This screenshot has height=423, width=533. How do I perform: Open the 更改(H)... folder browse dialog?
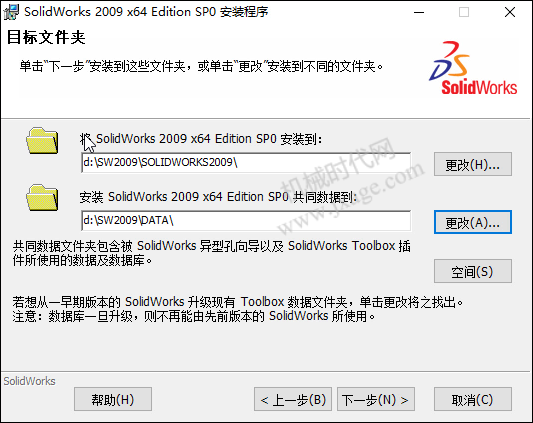point(472,164)
